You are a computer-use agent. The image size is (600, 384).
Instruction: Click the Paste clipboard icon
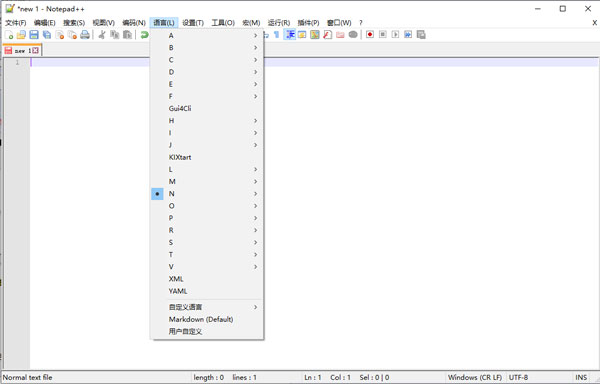tap(127, 35)
